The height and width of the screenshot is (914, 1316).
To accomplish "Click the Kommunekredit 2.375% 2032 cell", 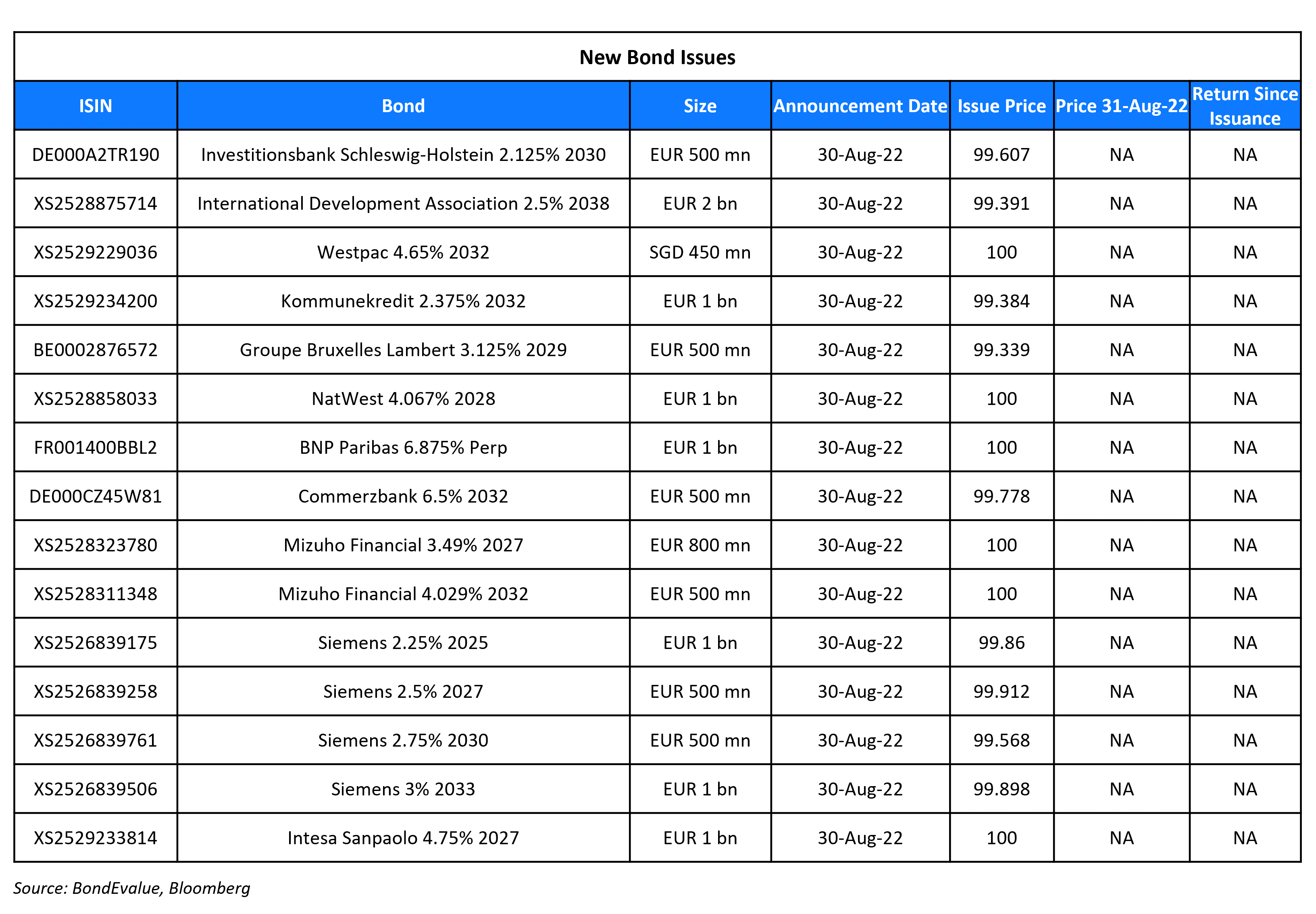I will point(403,301).
